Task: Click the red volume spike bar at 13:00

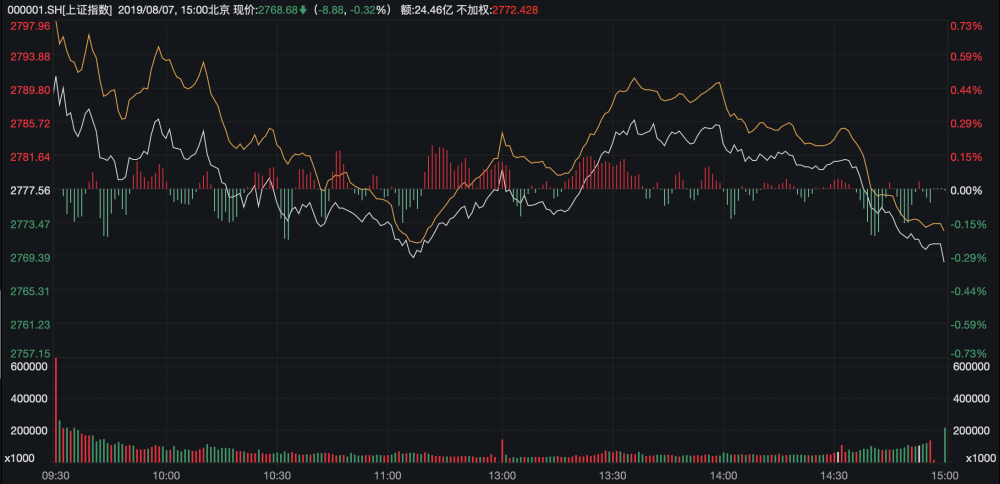Action: [503, 451]
